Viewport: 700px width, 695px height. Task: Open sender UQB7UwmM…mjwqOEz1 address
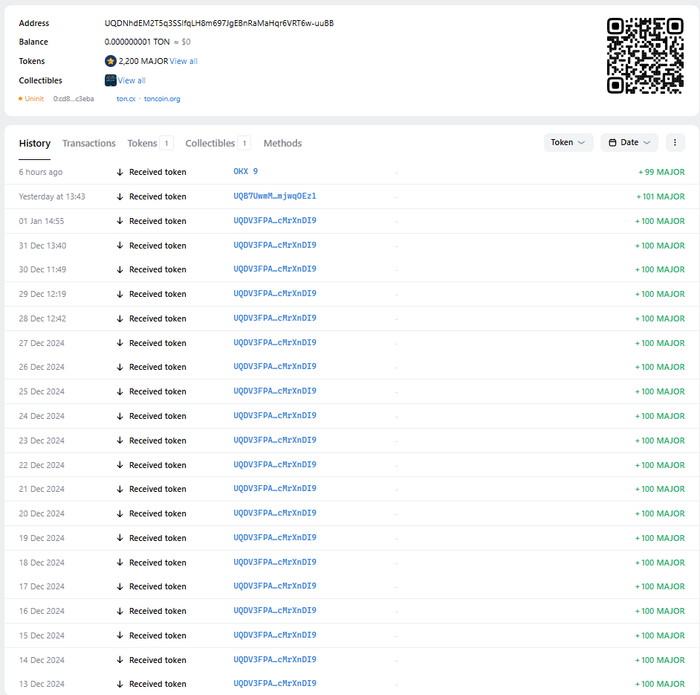click(x=275, y=196)
